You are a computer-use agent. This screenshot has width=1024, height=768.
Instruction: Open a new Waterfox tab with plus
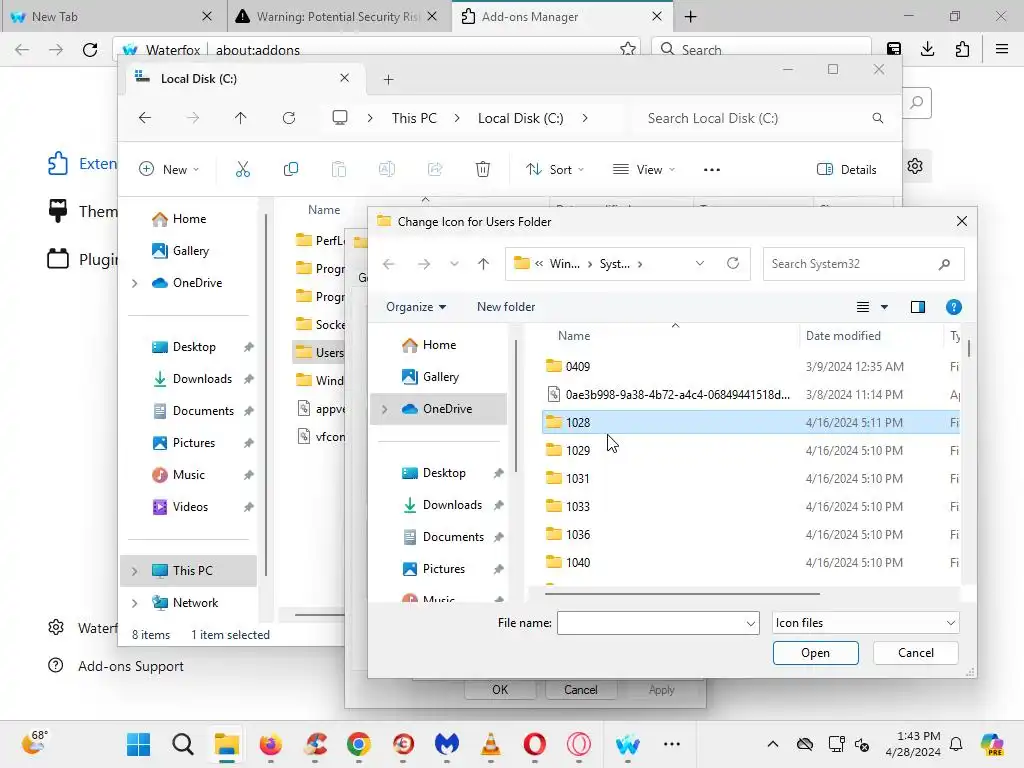click(x=690, y=17)
